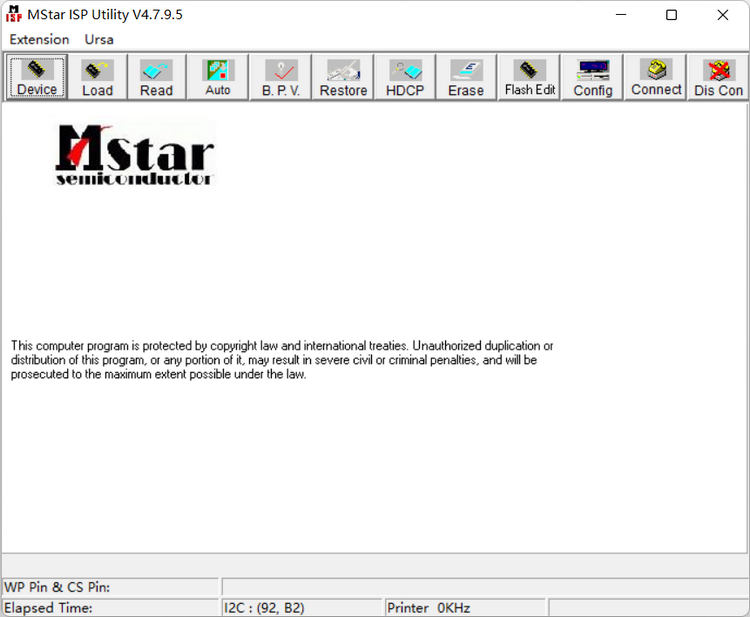Screen dimensions: 750x617
Task: Click the I2C address status pane
Action: (302, 607)
